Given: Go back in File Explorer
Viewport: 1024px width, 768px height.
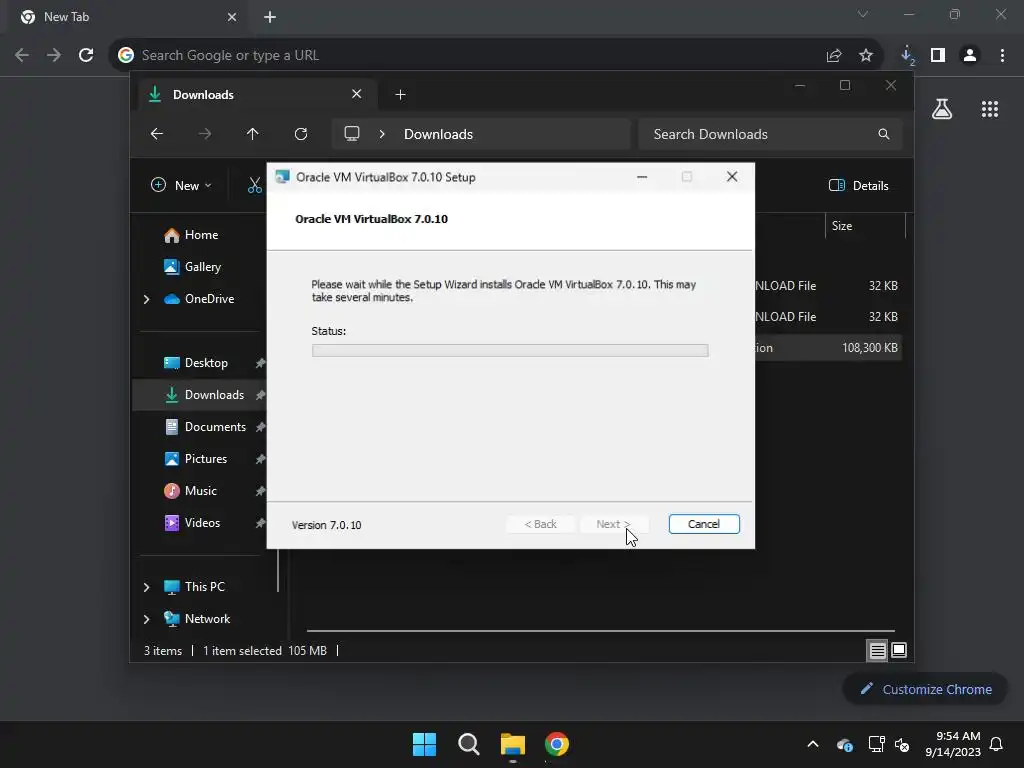Looking at the screenshot, I should [x=157, y=134].
